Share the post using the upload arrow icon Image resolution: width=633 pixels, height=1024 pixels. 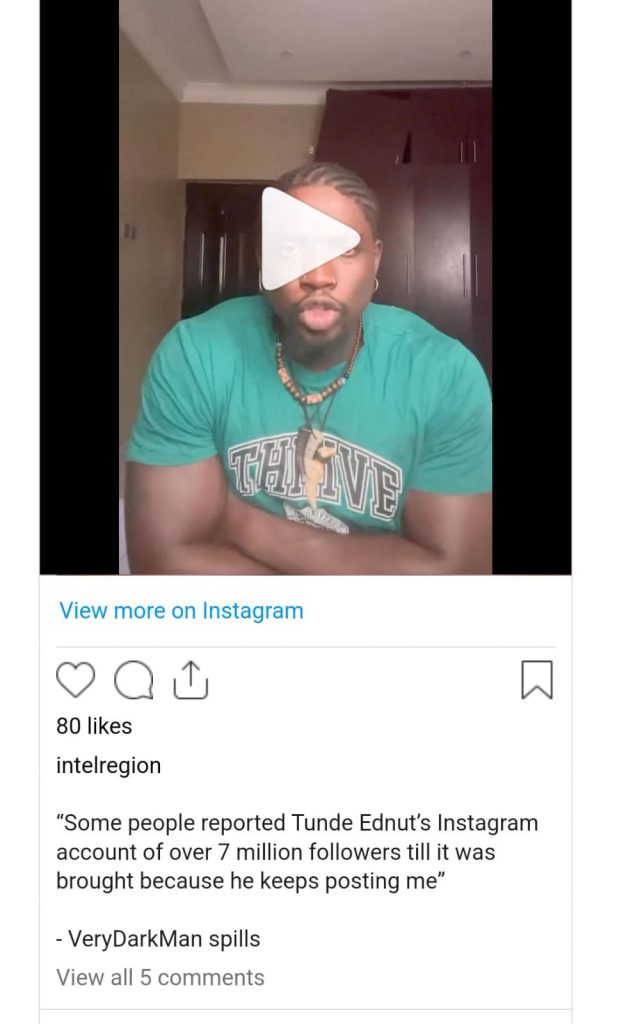[x=190, y=680]
